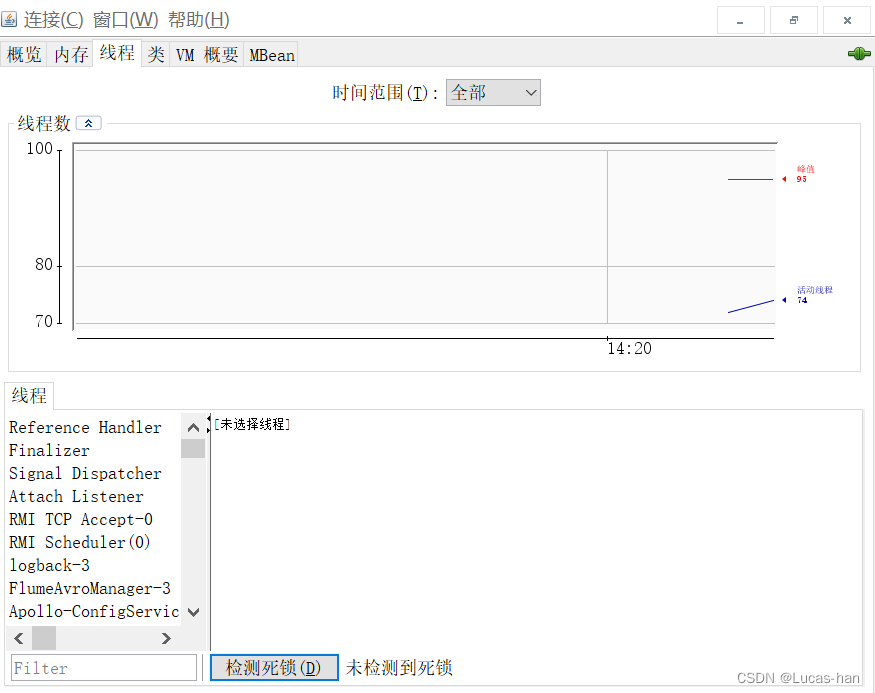The height and width of the screenshot is (693, 875).
Task: Close the internal connection window
Action: coord(847,21)
